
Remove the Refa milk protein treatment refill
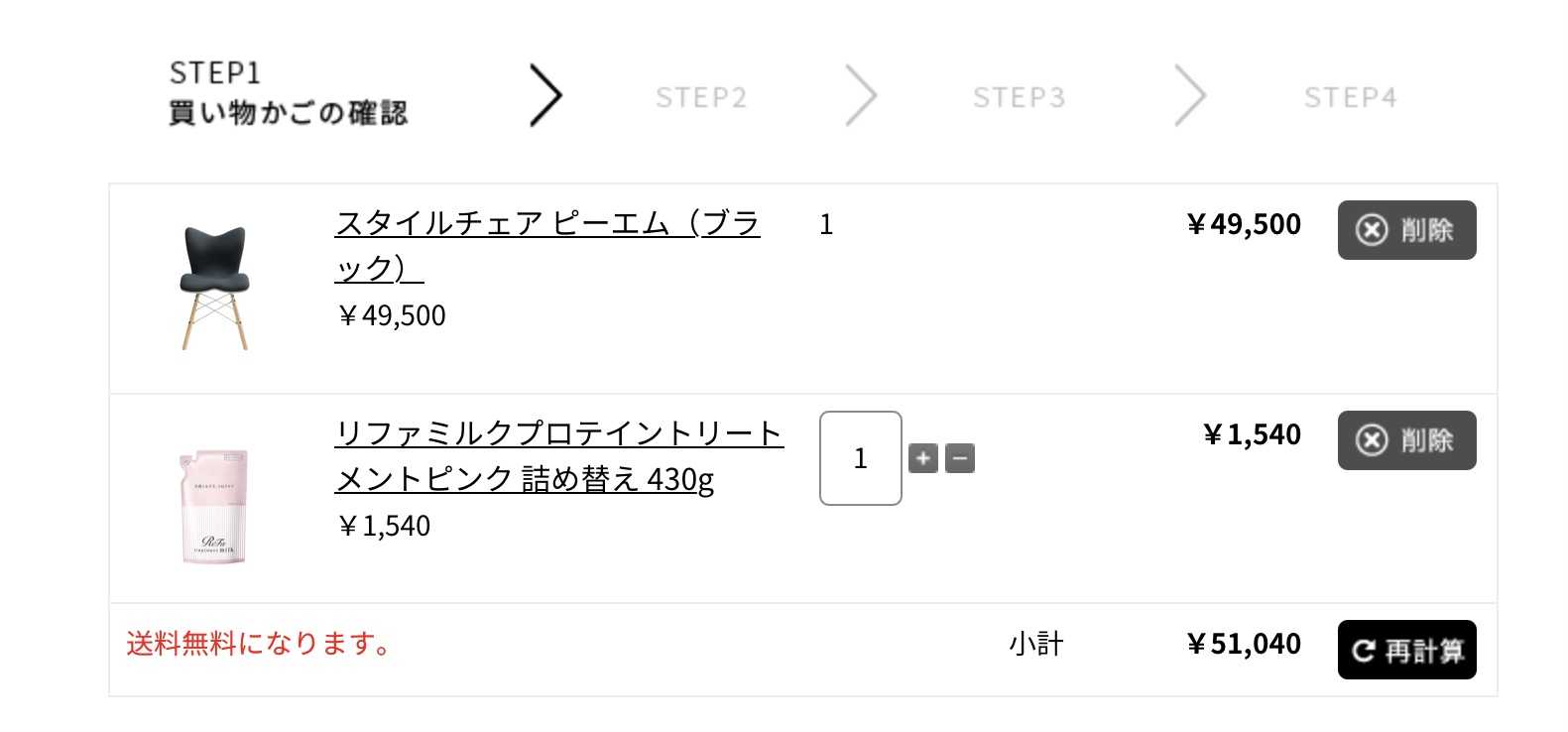click(x=1406, y=440)
